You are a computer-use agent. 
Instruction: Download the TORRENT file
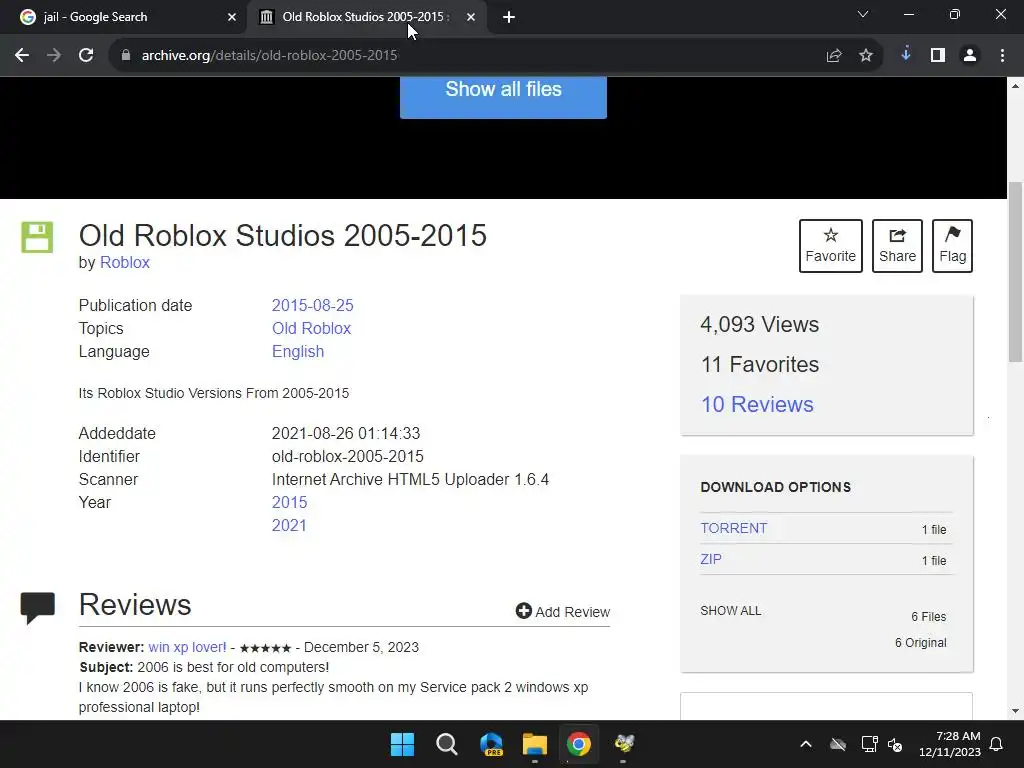pos(734,528)
